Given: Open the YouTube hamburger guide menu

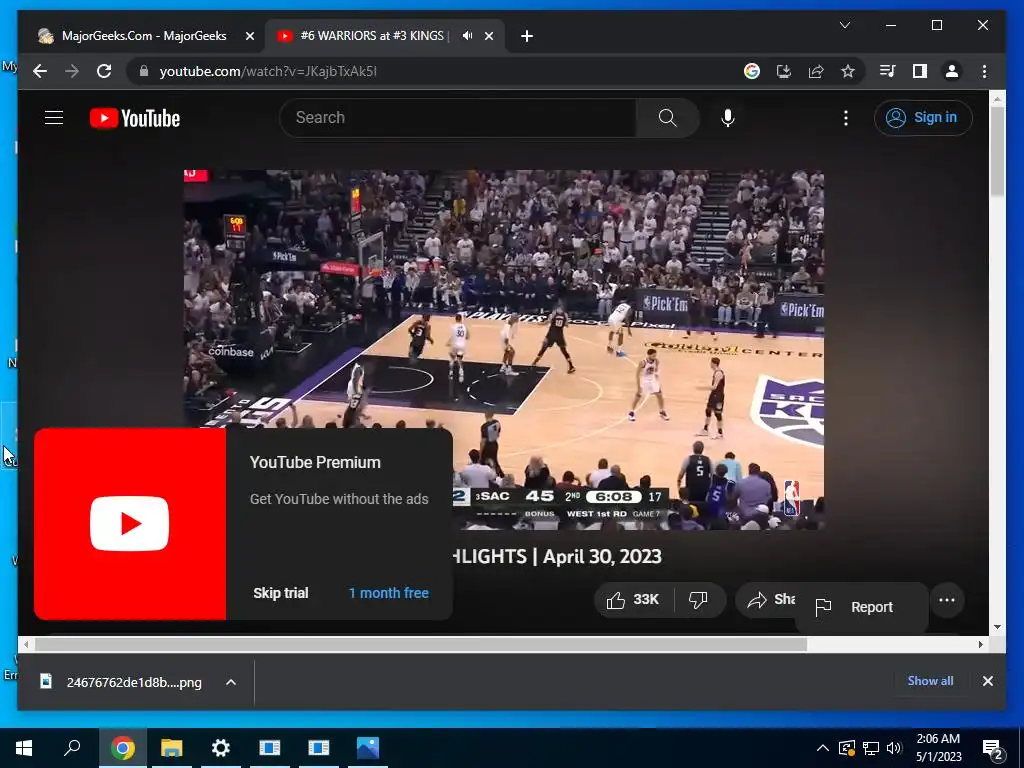Looking at the screenshot, I should click(54, 118).
